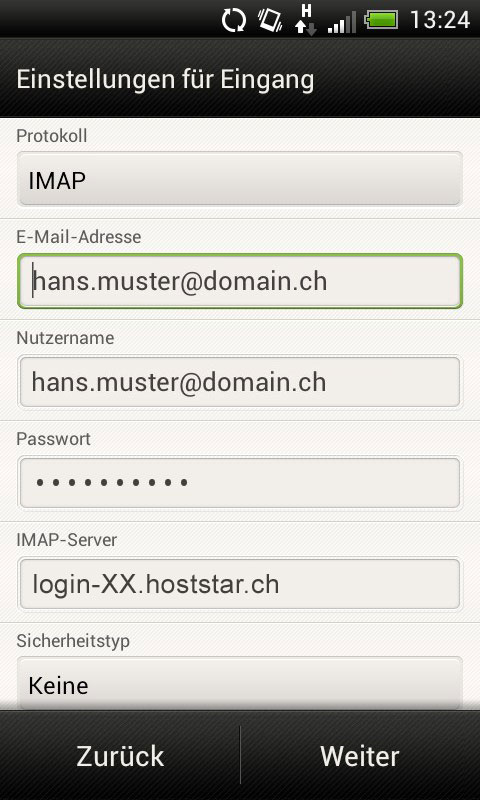
Task: Tap the mobile data H arrows icon
Action: [306, 20]
